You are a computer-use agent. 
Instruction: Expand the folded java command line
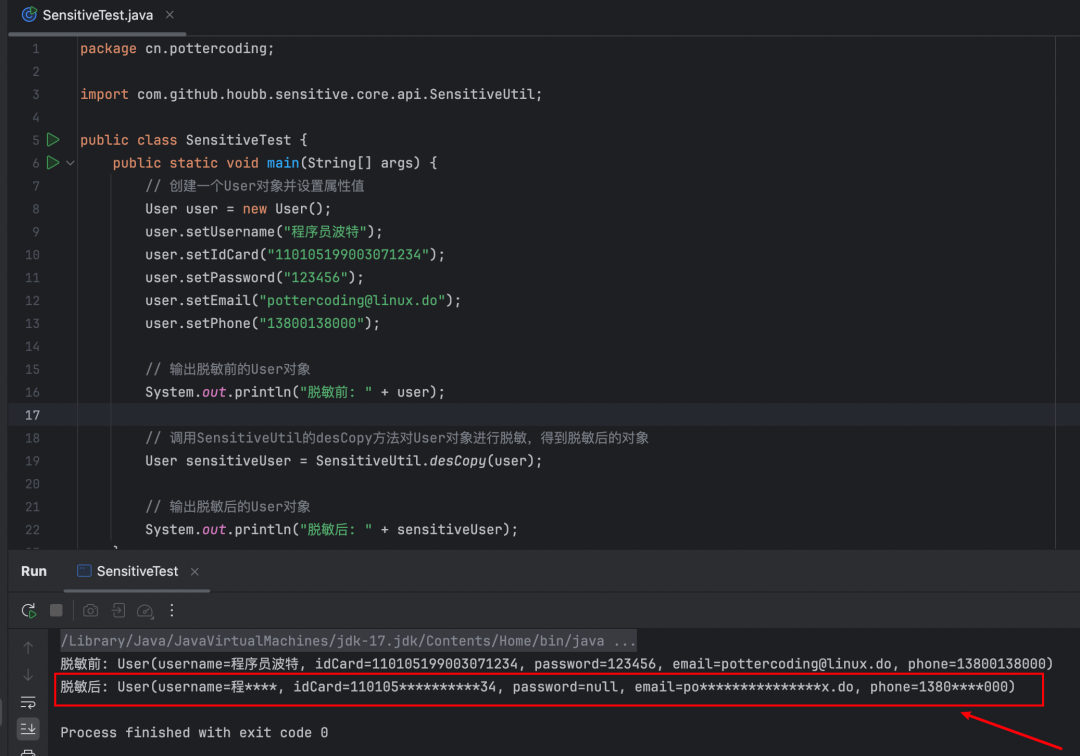coord(348,641)
